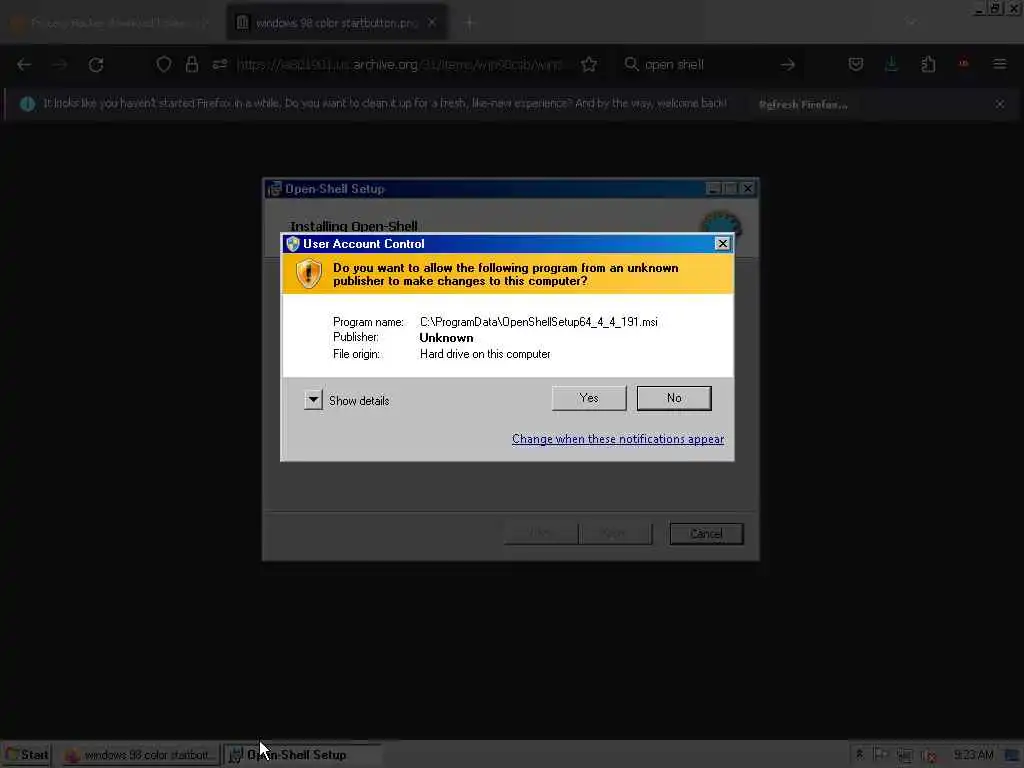The image size is (1024, 768).
Task: Click the 'Unknown' publisher text
Action: (x=446, y=338)
